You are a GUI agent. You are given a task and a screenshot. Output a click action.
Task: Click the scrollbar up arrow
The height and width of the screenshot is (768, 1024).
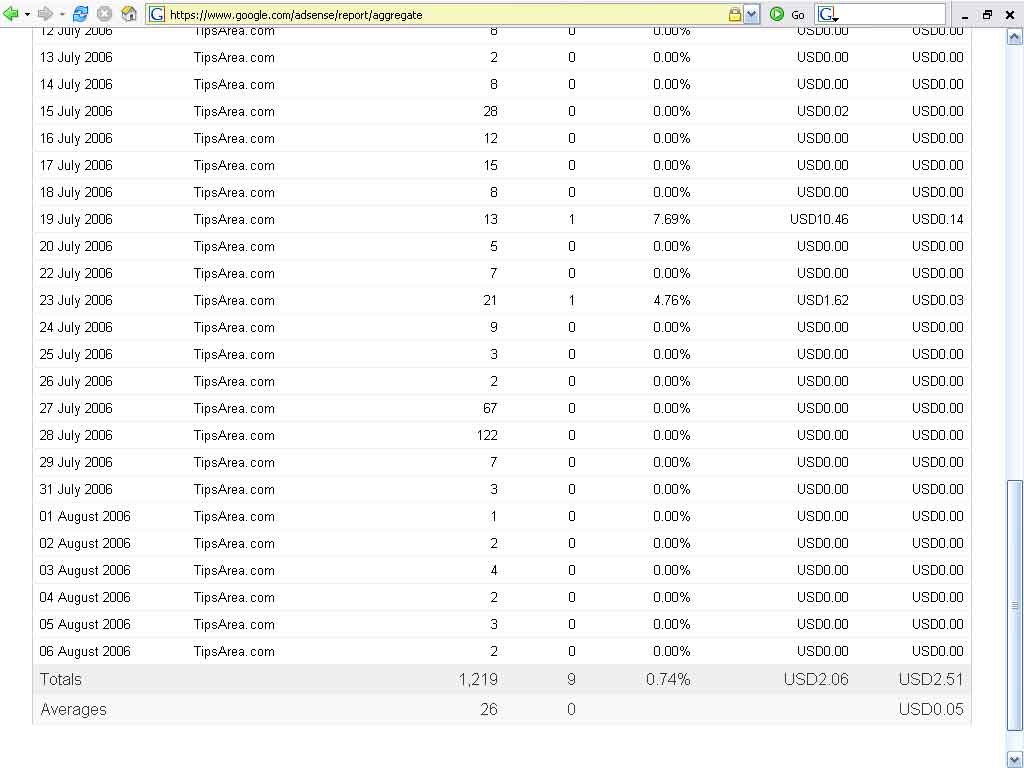pos(1014,37)
